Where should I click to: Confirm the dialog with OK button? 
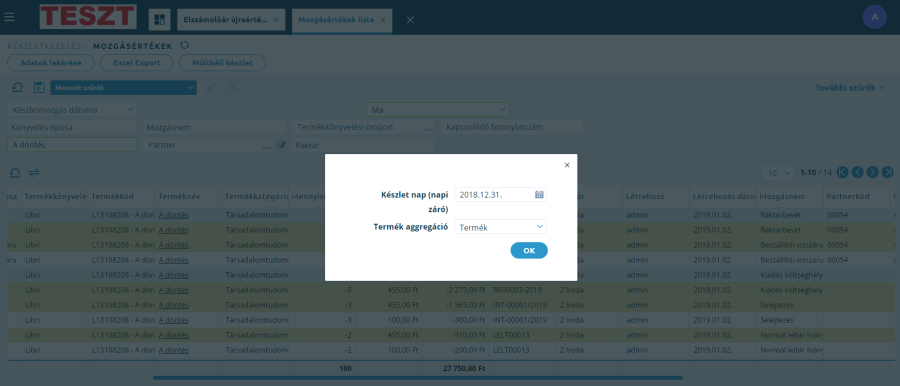click(x=529, y=250)
